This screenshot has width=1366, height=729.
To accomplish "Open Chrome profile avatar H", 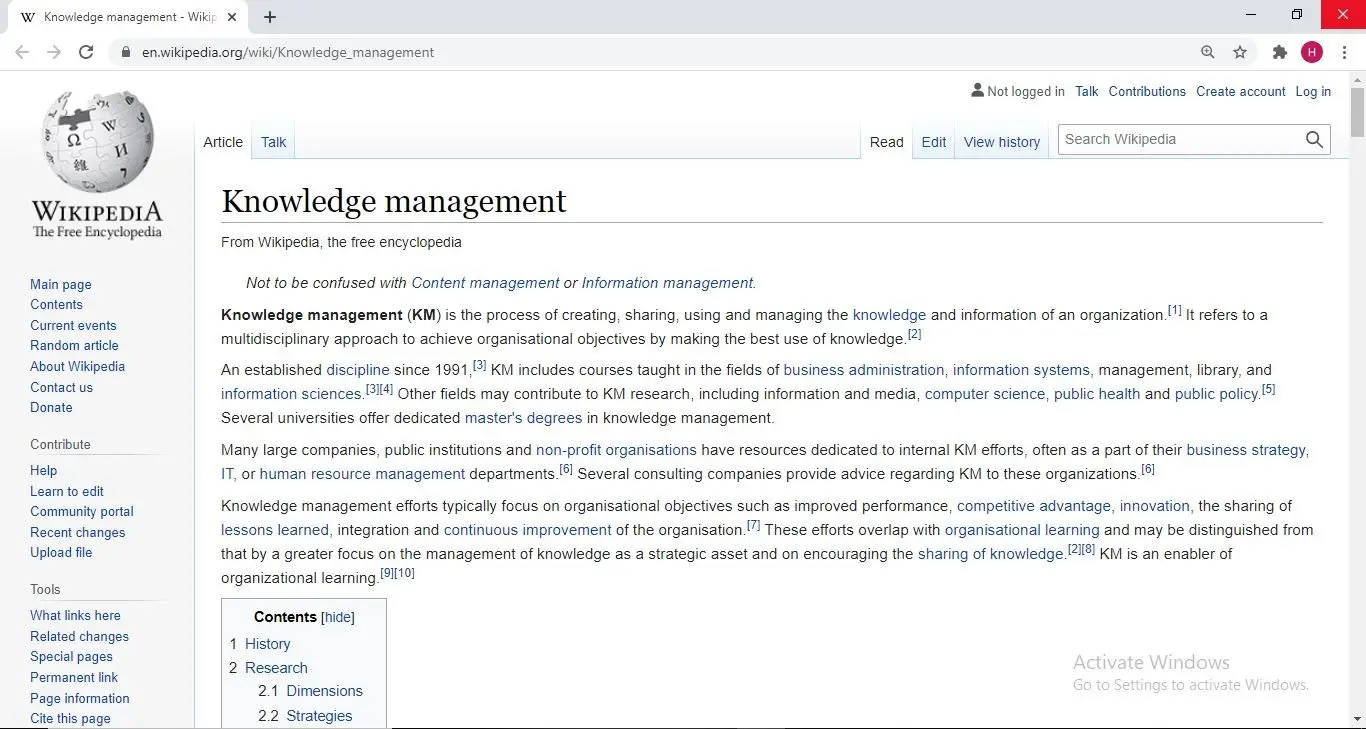I will [x=1312, y=52].
